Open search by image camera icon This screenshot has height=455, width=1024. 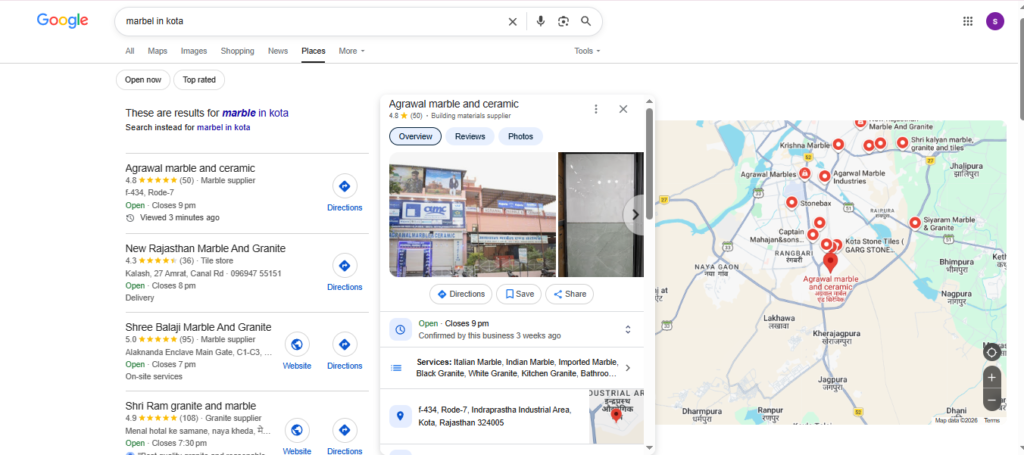(564, 22)
